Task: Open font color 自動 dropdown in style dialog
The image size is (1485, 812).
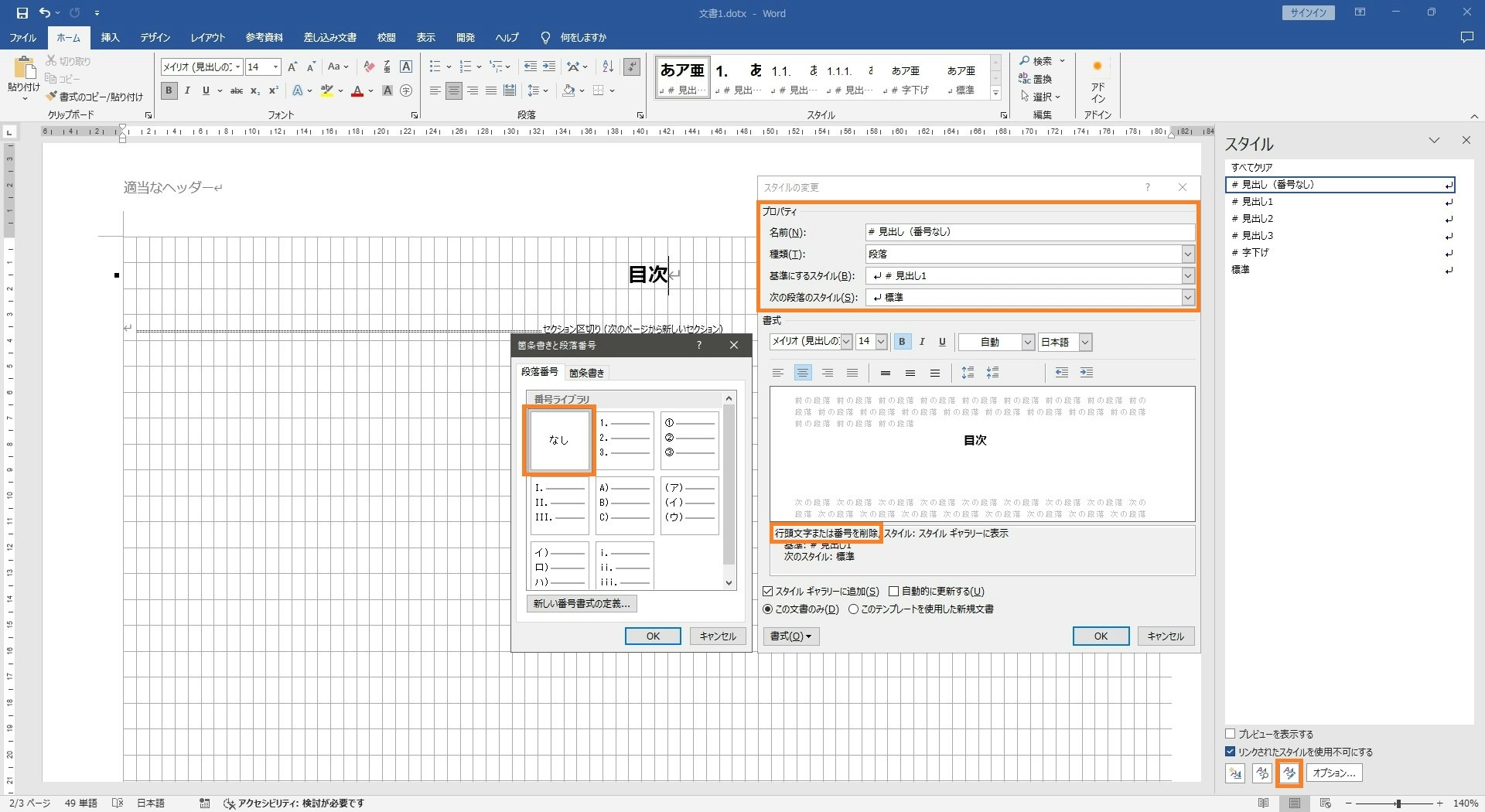Action: pyautogui.click(x=1027, y=342)
